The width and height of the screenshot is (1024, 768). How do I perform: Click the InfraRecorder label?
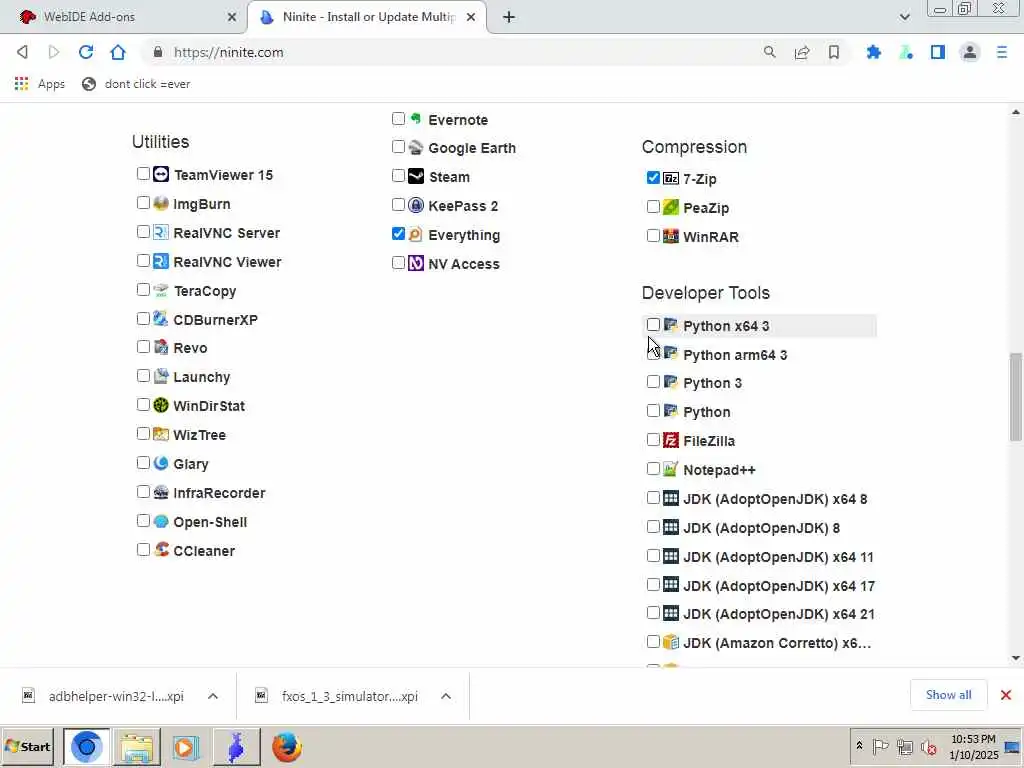[x=219, y=493]
